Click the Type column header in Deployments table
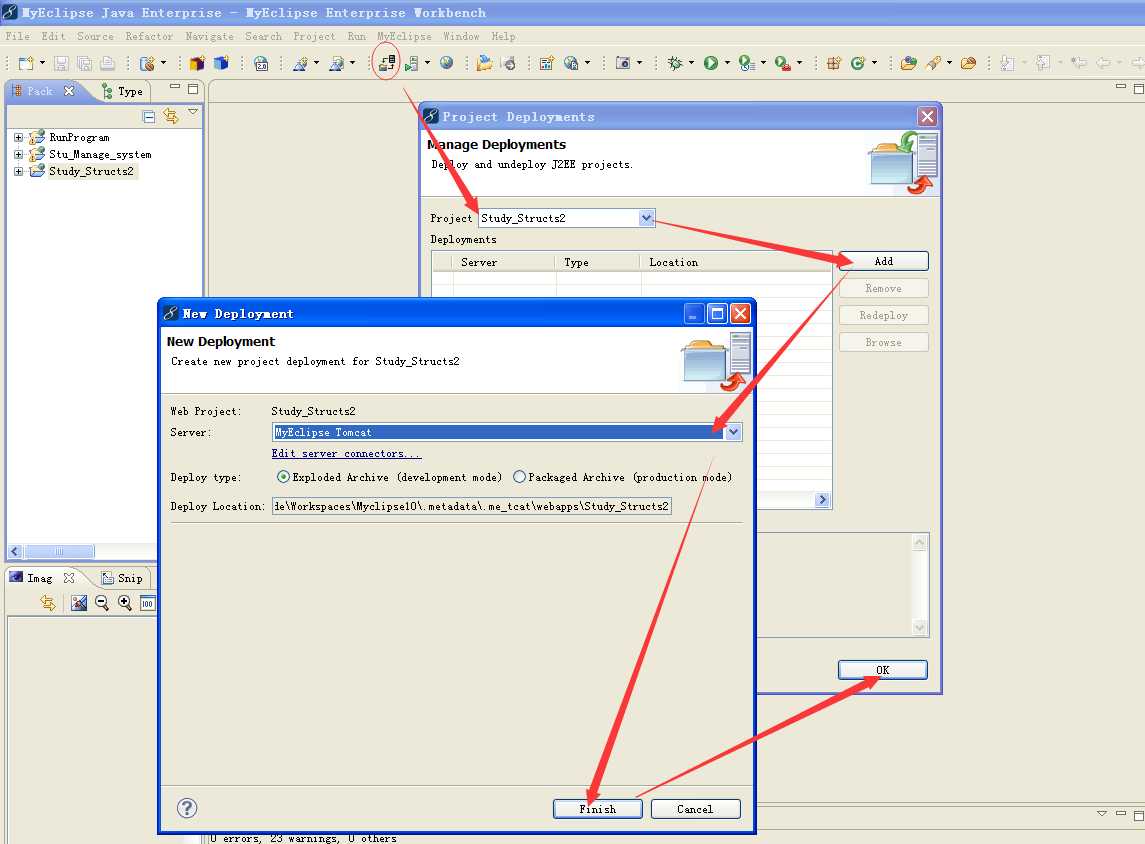This screenshot has height=844, width=1145. [597, 262]
